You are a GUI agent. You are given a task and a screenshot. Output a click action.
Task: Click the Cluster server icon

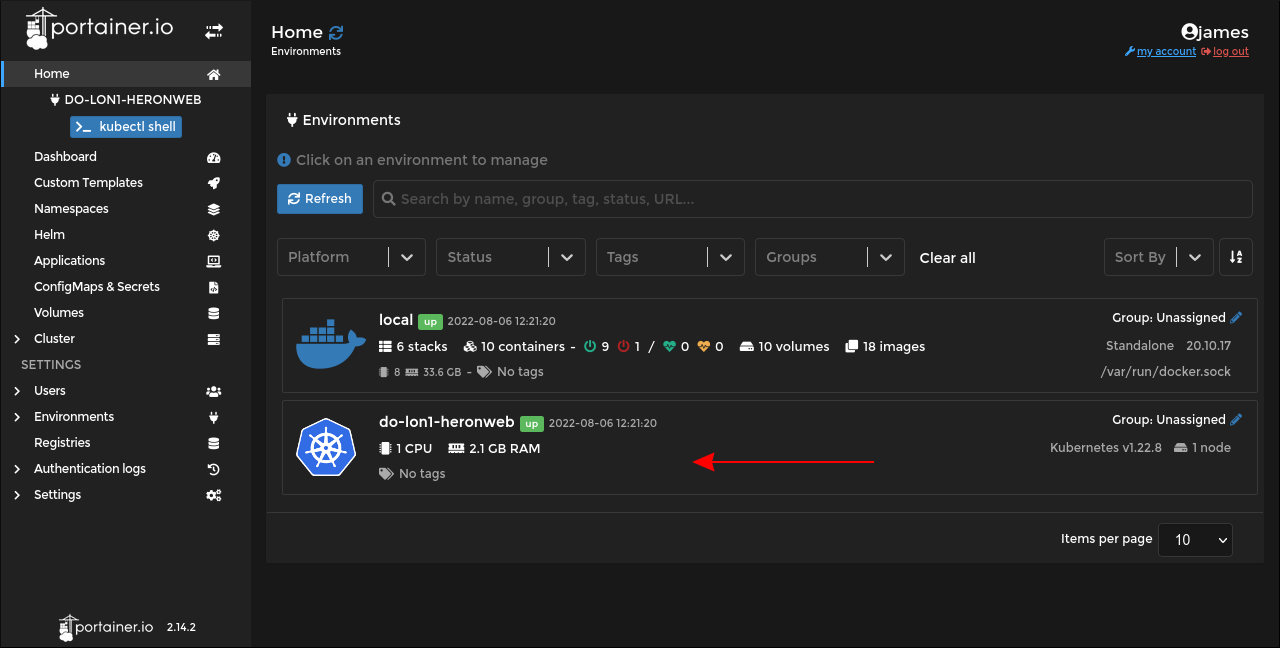pos(213,339)
